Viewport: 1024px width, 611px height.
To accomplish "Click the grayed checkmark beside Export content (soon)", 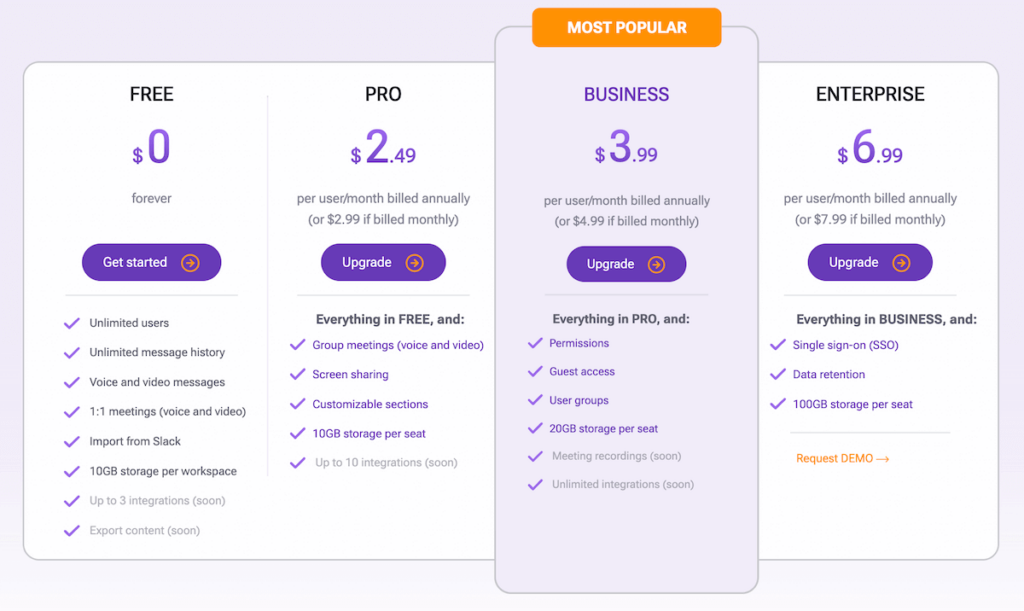I will click(72, 530).
